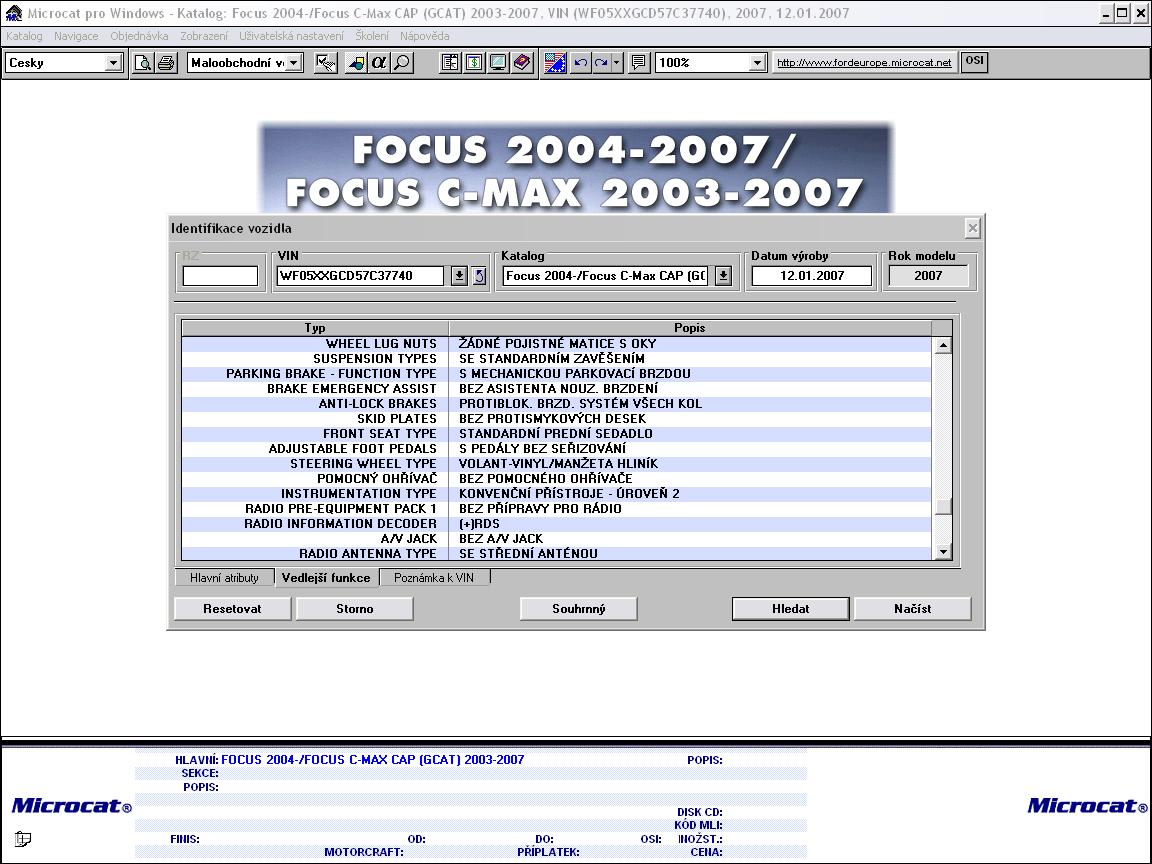Image resolution: width=1152 pixels, height=864 pixels.
Task: Click the Hledat button
Action: [790, 608]
